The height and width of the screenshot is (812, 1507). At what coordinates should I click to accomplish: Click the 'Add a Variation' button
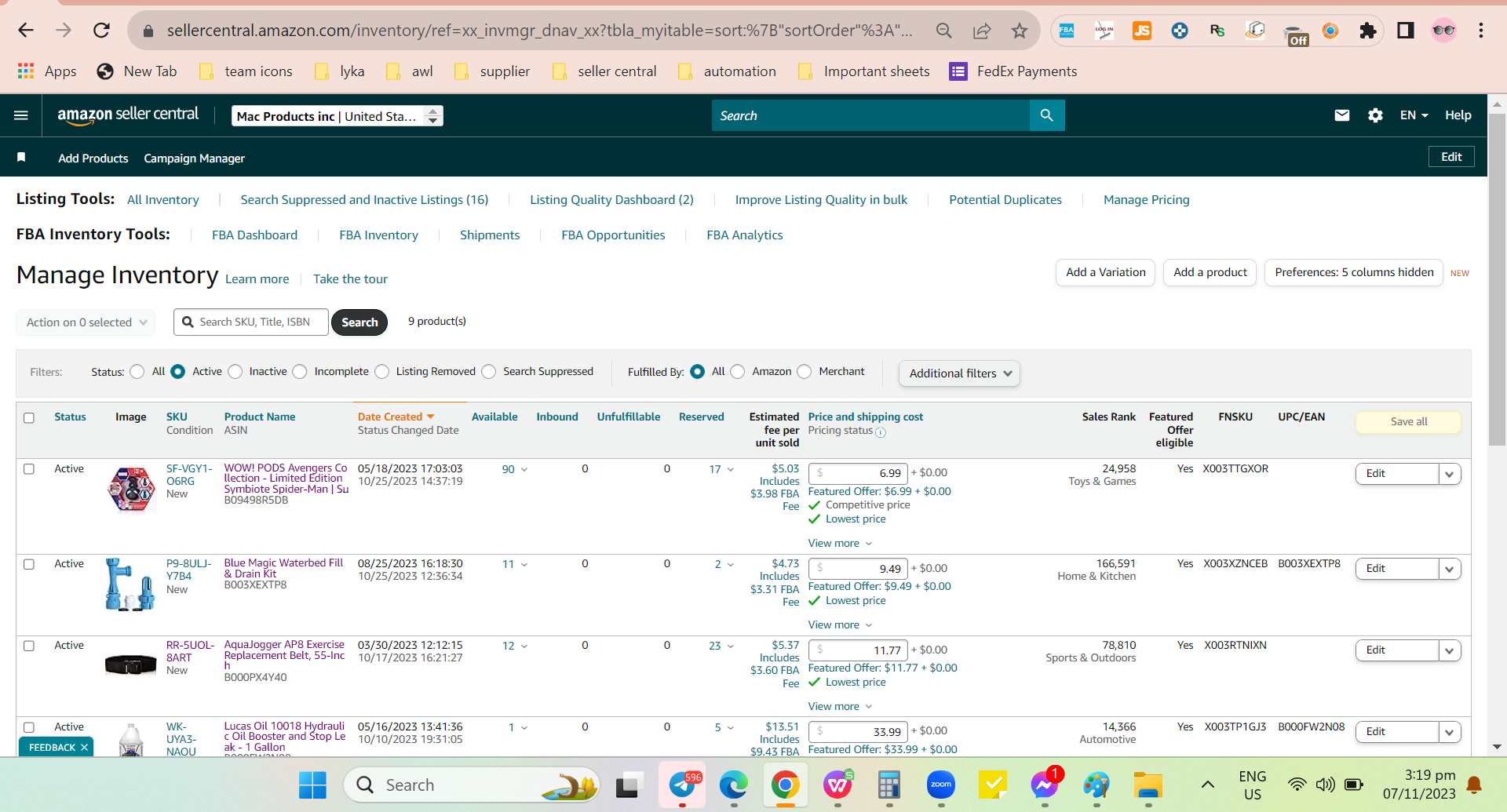click(1106, 272)
